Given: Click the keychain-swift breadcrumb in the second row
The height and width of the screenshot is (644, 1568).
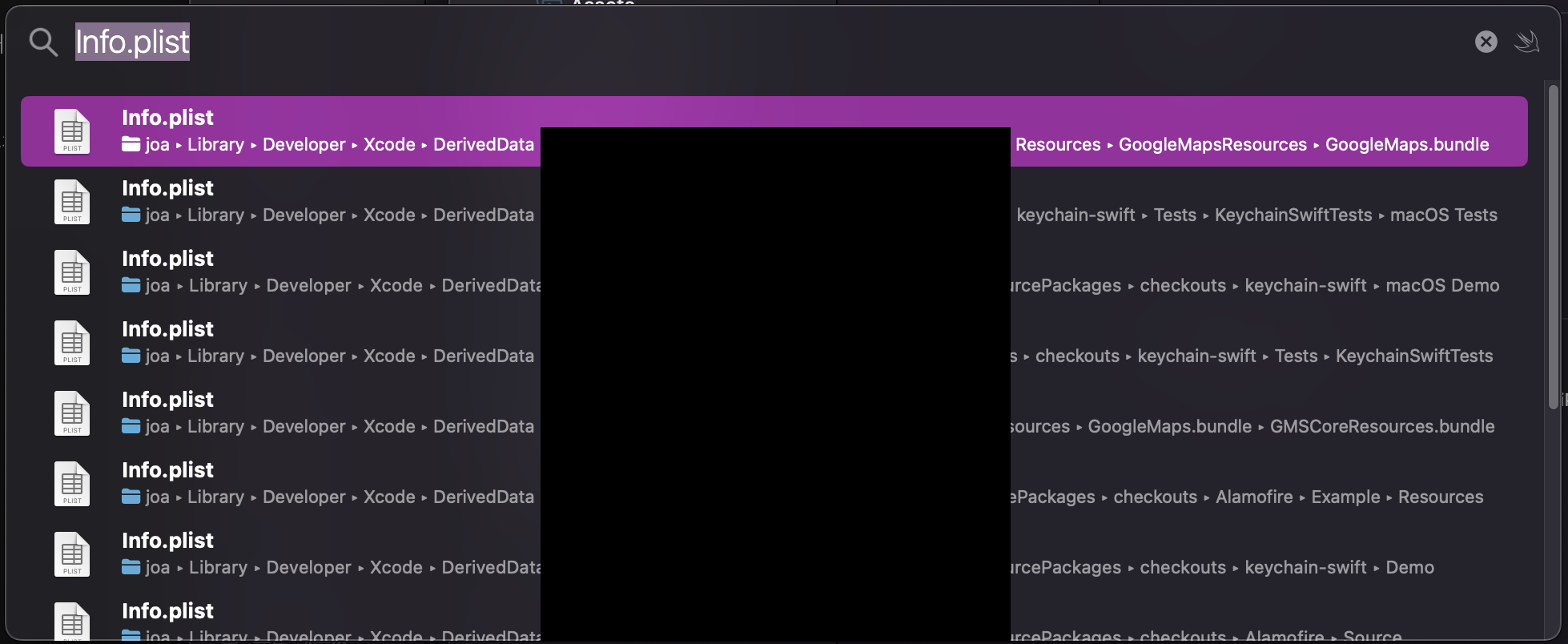Looking at the screenshot, I should pyautogui.click(x=1075, y=215).
